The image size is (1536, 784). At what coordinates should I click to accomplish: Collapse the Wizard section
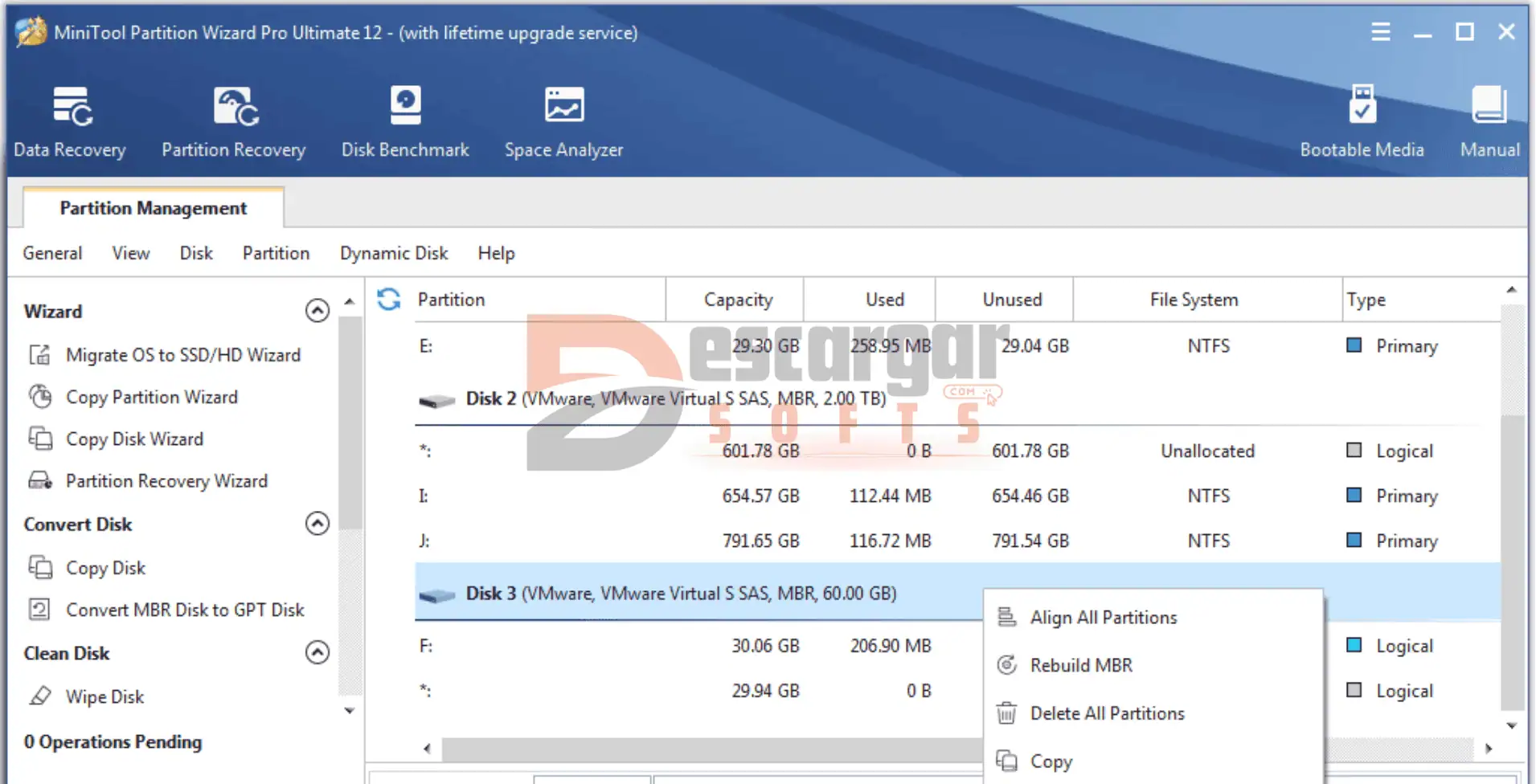pyautogui.click(x=317, y=311)
